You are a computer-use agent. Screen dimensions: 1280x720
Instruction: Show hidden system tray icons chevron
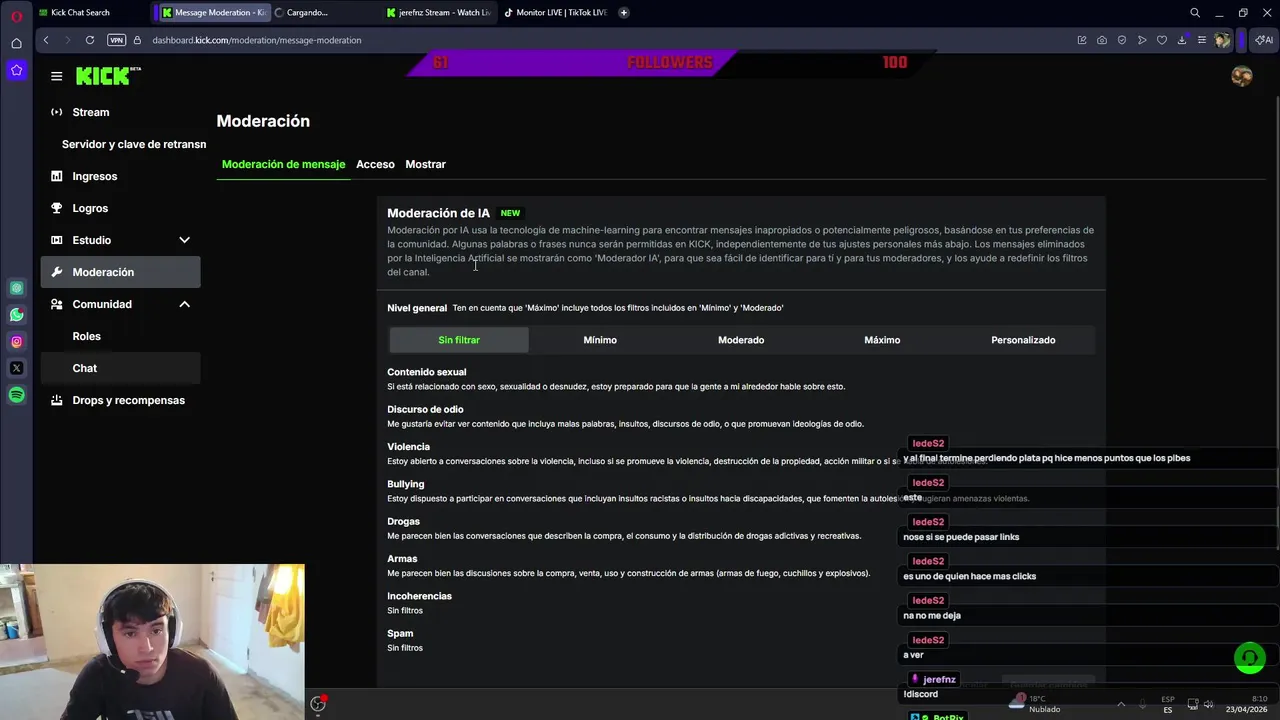(1120, 704)
